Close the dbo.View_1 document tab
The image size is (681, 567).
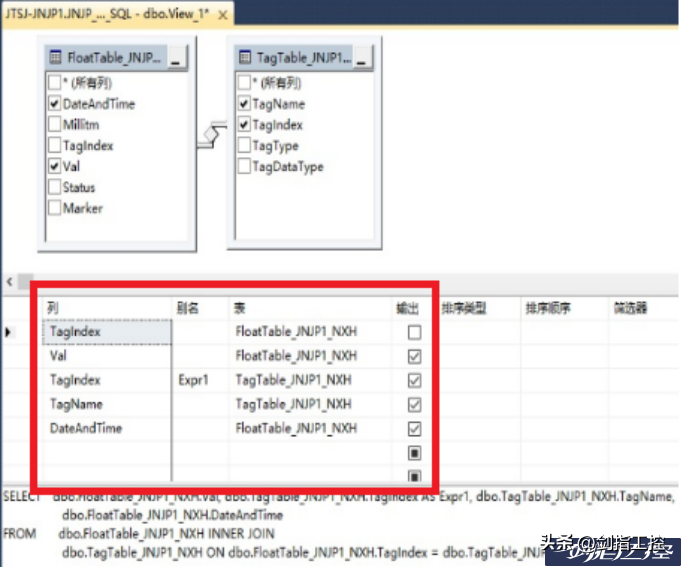(222, 16)
